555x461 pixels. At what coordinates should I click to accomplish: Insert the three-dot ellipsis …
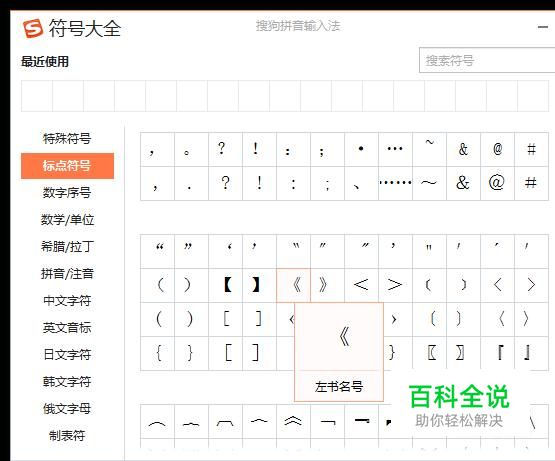coord(395,149)
